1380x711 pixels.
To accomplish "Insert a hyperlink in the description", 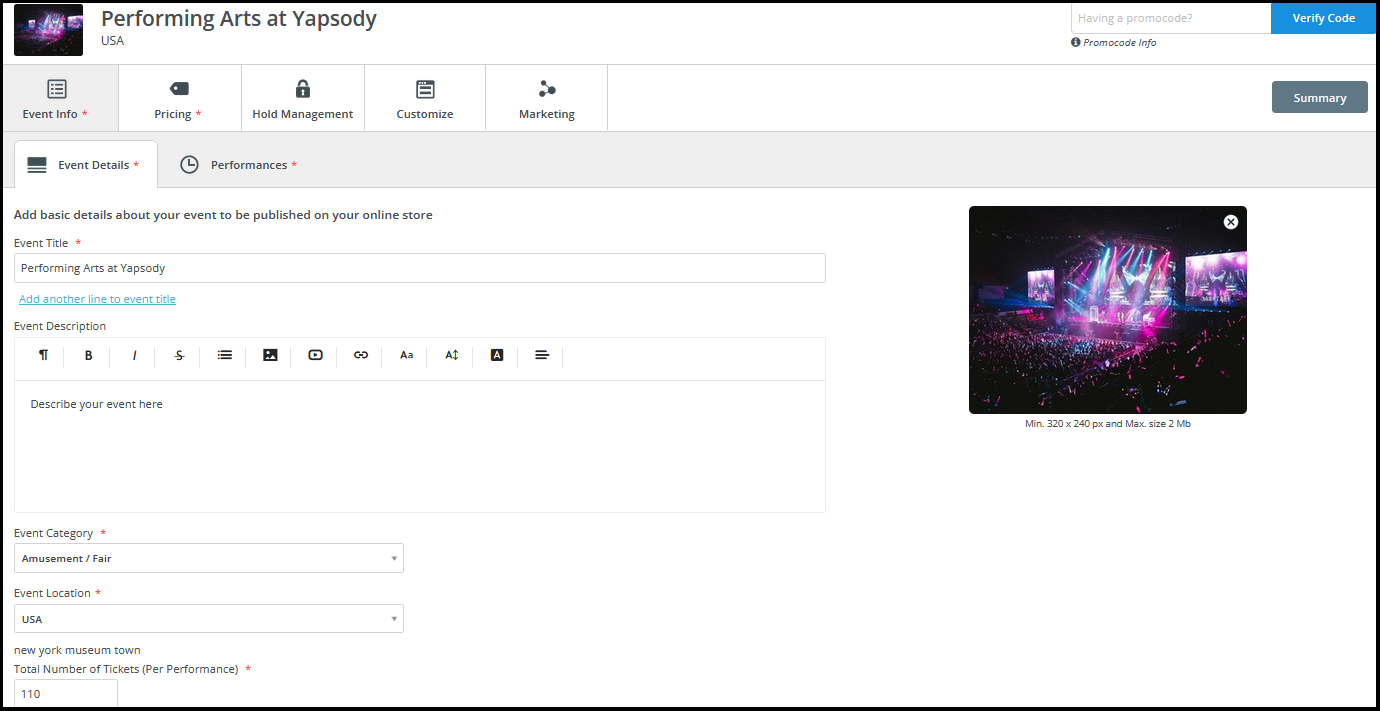I will [x=361, y=355].
